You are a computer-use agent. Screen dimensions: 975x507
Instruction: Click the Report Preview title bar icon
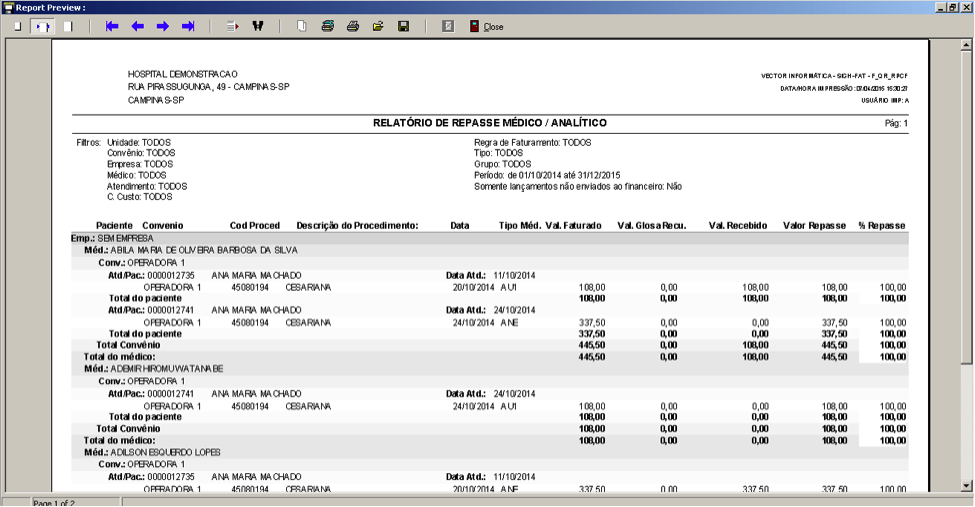click(x=8, y=7)
